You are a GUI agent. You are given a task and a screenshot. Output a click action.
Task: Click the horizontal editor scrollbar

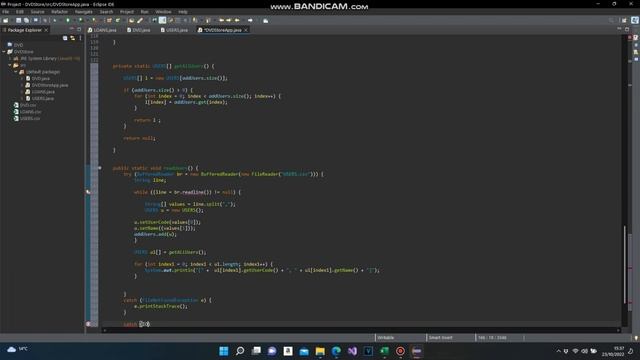point(361,331)
